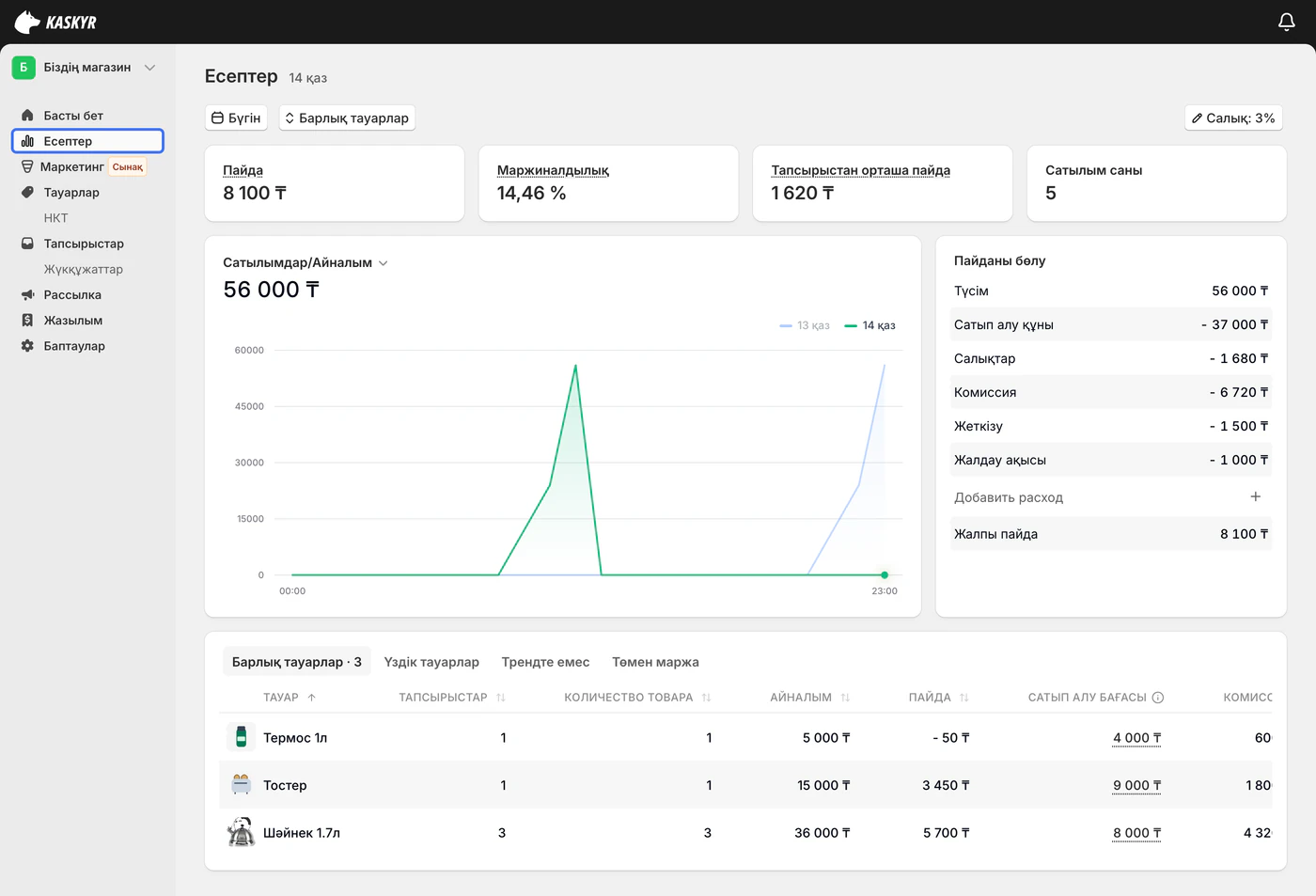1316x896 pixels.
Task: Click the green store avatar icon
Action: 23,68
